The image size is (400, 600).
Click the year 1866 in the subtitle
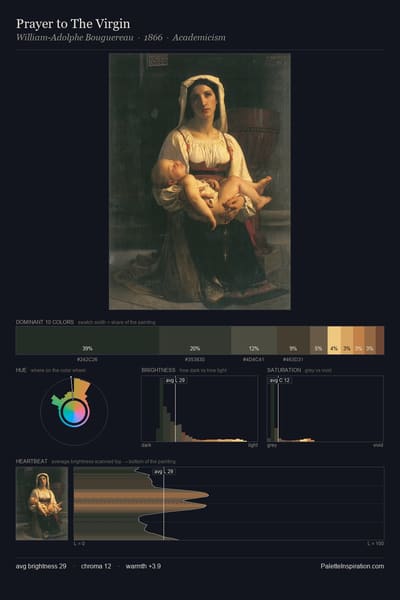pos(153,38)
